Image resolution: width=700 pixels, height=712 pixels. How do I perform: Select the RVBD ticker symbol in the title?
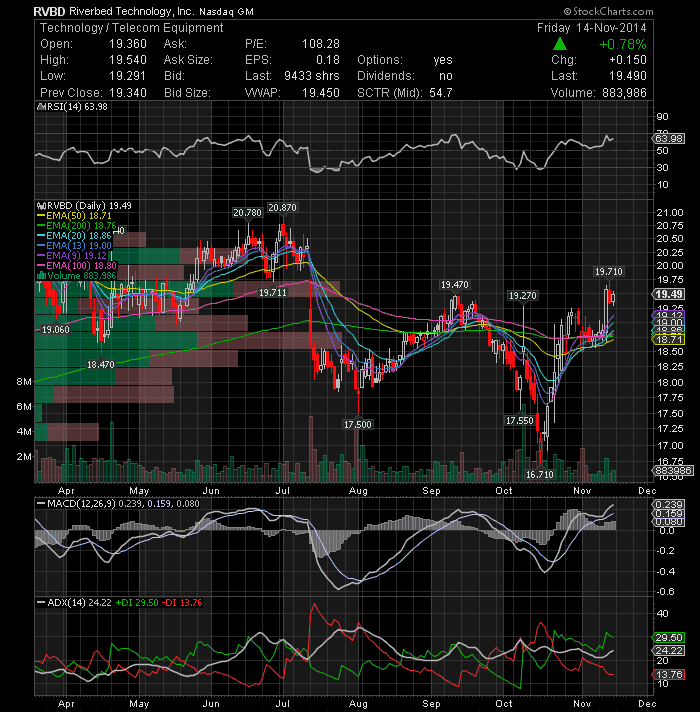(x=49, y=11)
